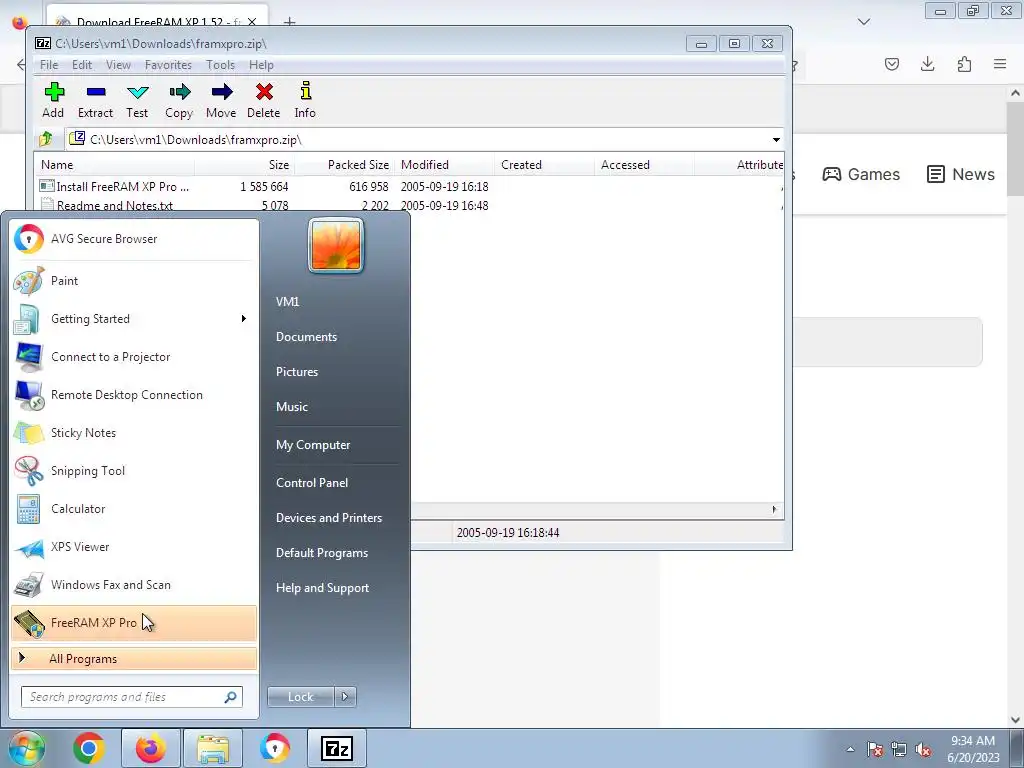Launch Remote Desktop Connection

[133, 395]
